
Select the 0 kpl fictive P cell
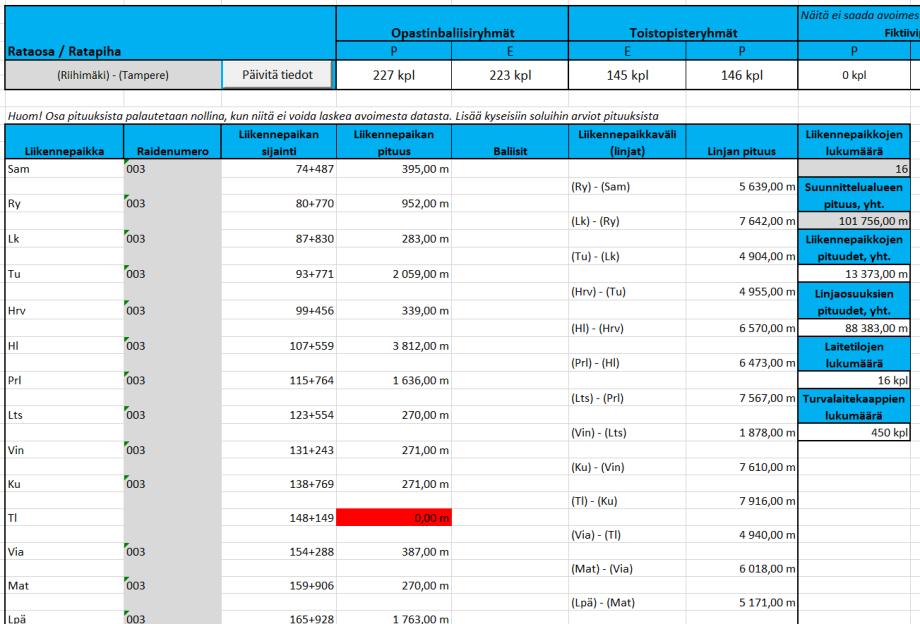pos(854,75)
